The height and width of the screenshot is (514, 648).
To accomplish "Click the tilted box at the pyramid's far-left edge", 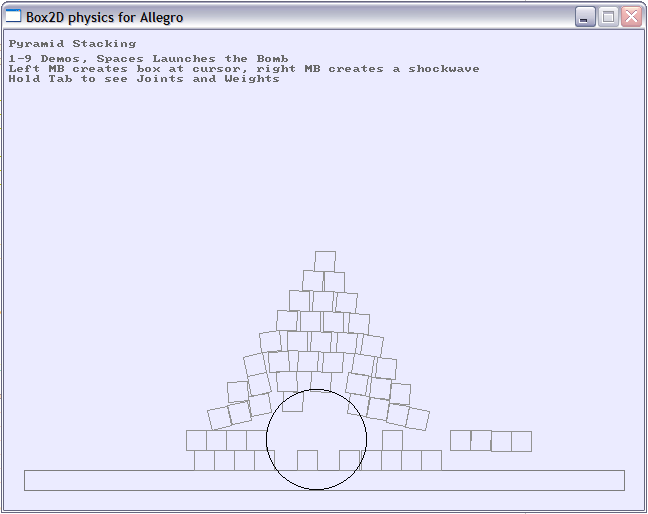I will coord(219,417).
